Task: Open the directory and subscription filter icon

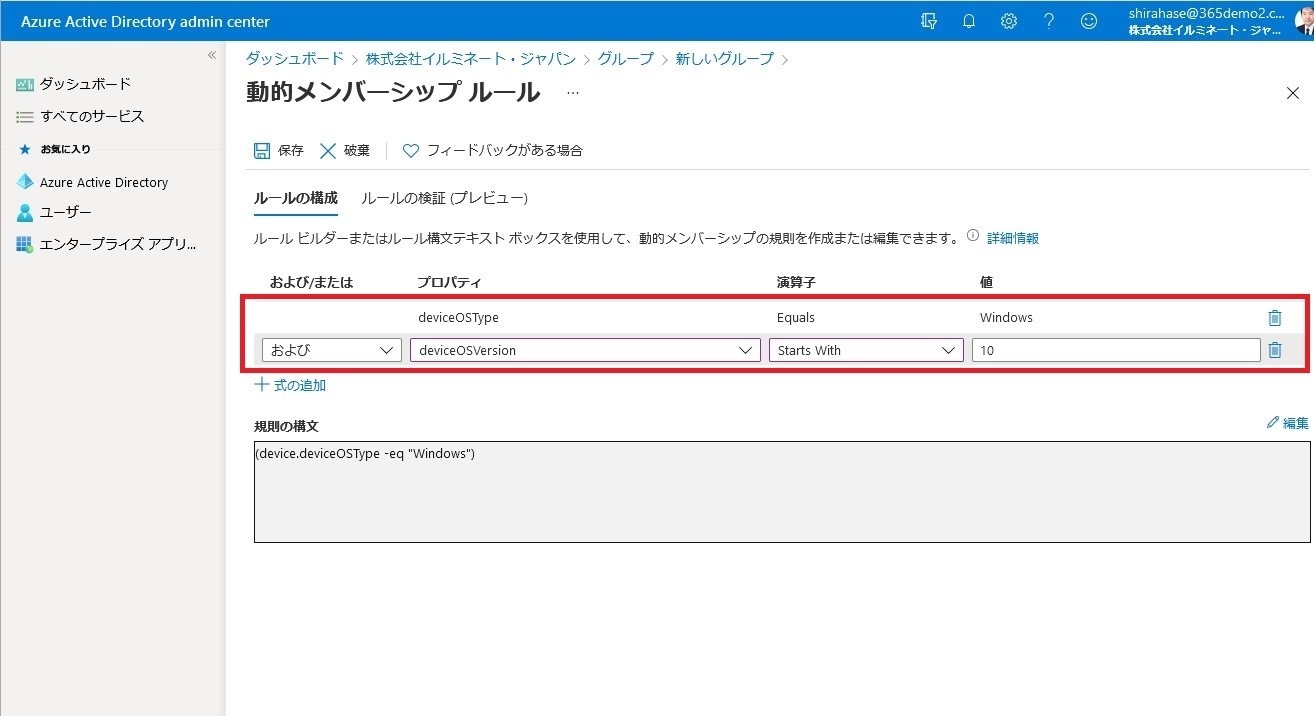Action: click(x=929, y=21)
